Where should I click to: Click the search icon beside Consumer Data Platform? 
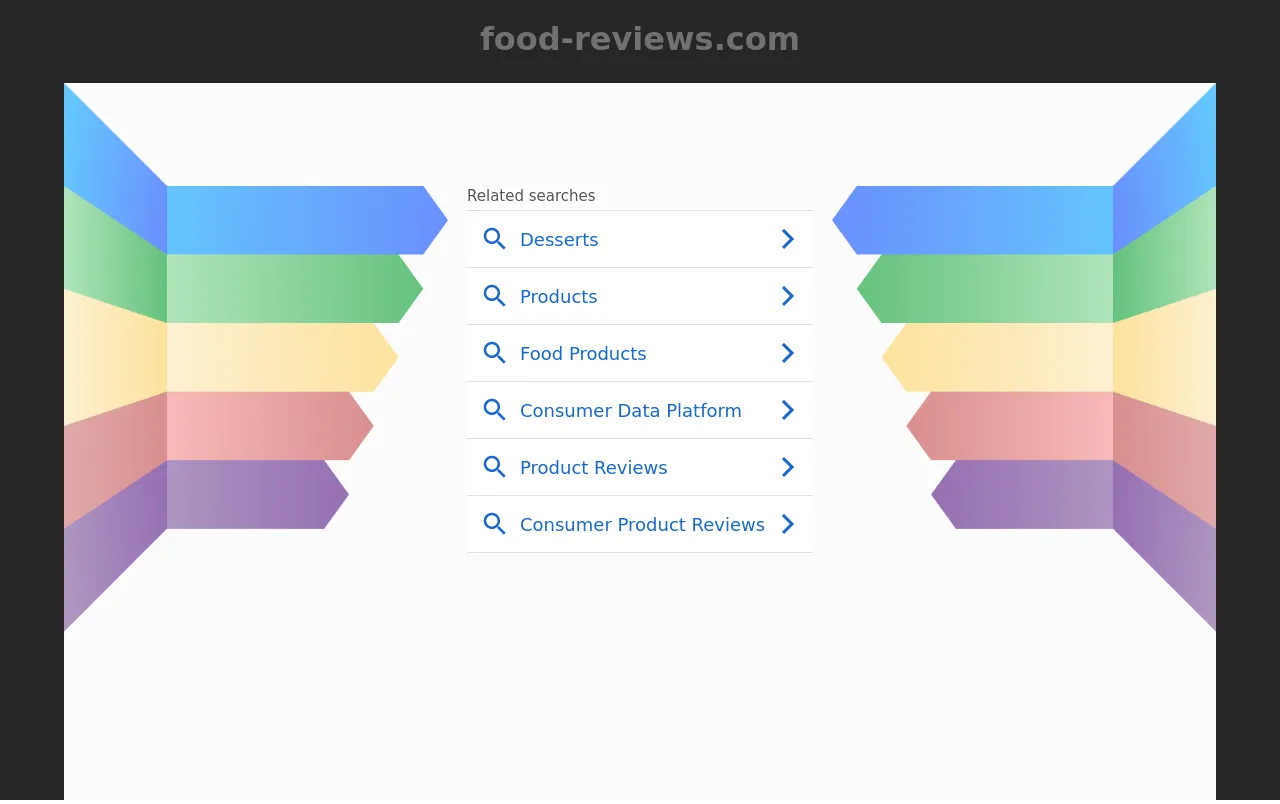(x=494, y=410)
